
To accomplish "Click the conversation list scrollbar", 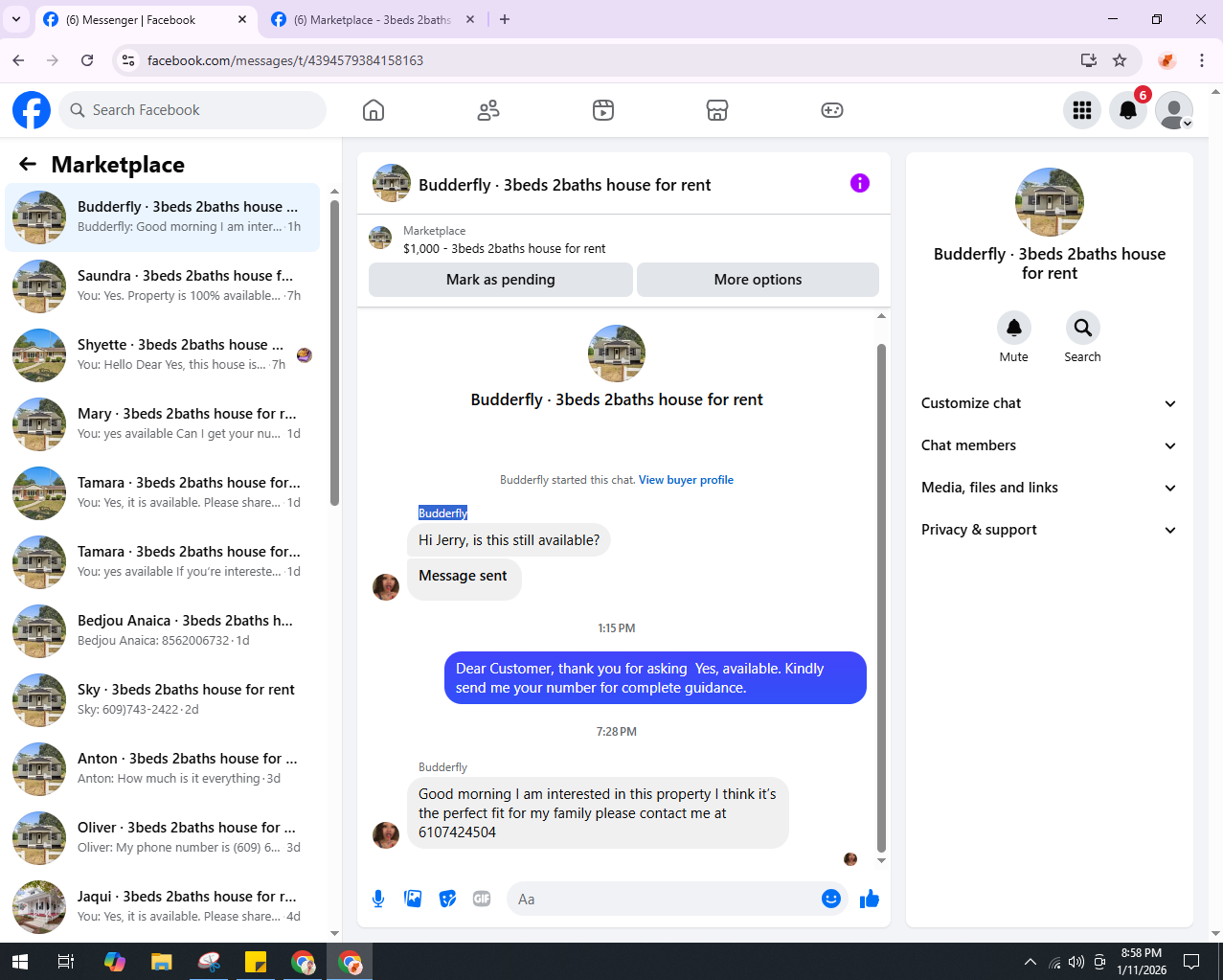I will coord(334,352).
